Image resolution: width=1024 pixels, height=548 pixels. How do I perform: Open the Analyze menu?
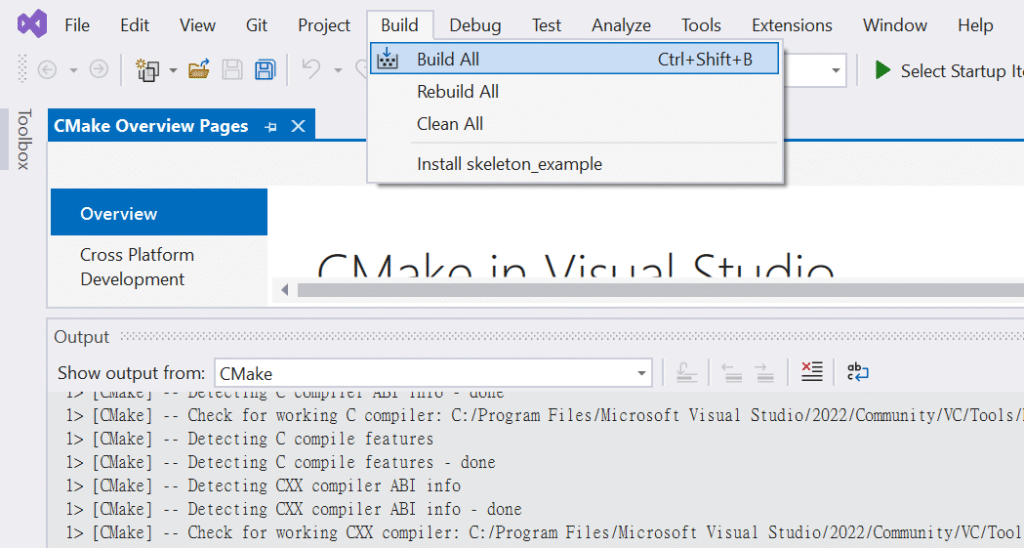tap(621, 25)
